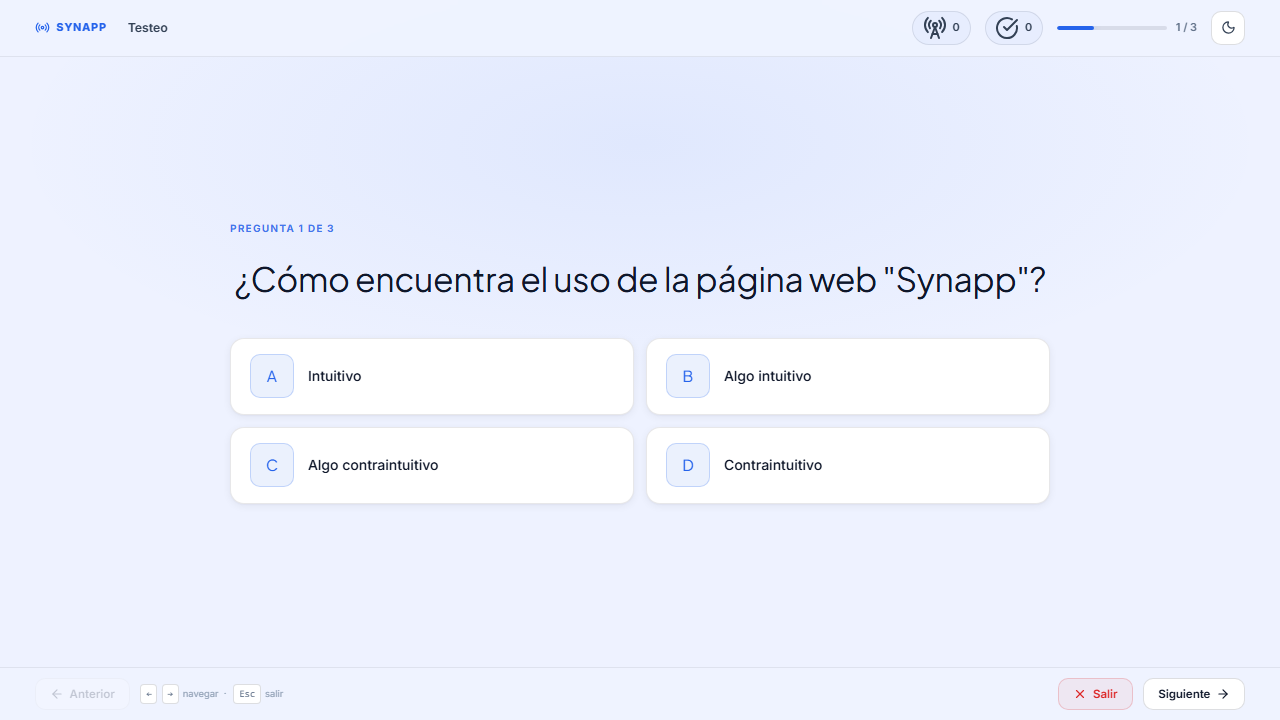
Task: Click the Esc key hint
Action: (247, 694)
